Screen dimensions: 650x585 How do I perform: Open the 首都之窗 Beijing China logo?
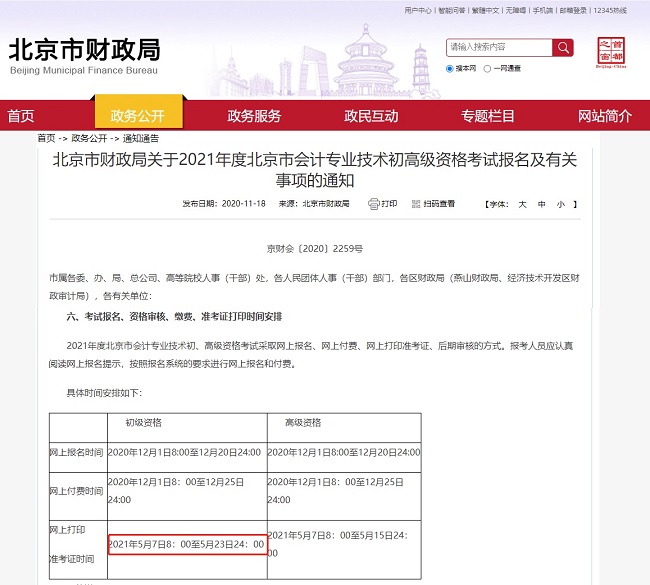611,52
